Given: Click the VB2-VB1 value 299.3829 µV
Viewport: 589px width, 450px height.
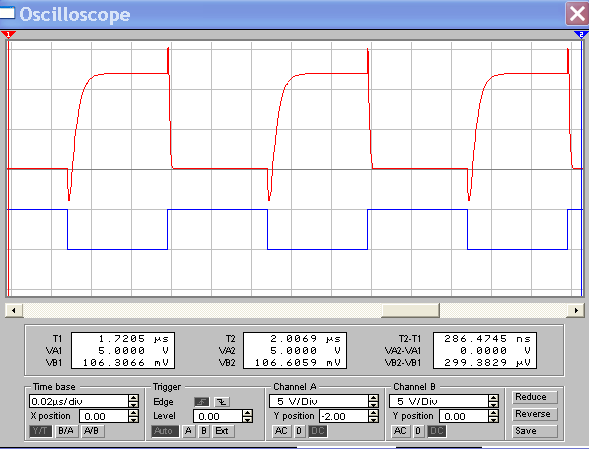Looking at the screenshot, I should [488, 363].
